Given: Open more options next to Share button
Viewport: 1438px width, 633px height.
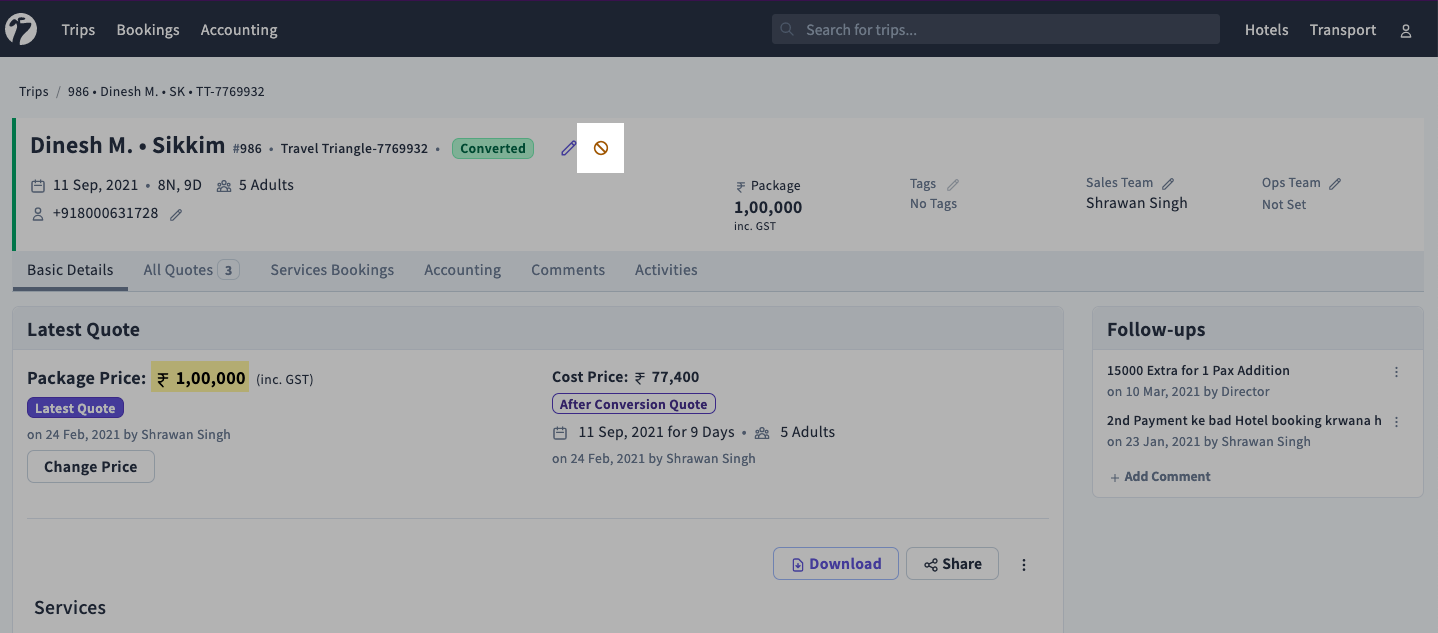Looking at the screenshot, I should (1024, 565).
